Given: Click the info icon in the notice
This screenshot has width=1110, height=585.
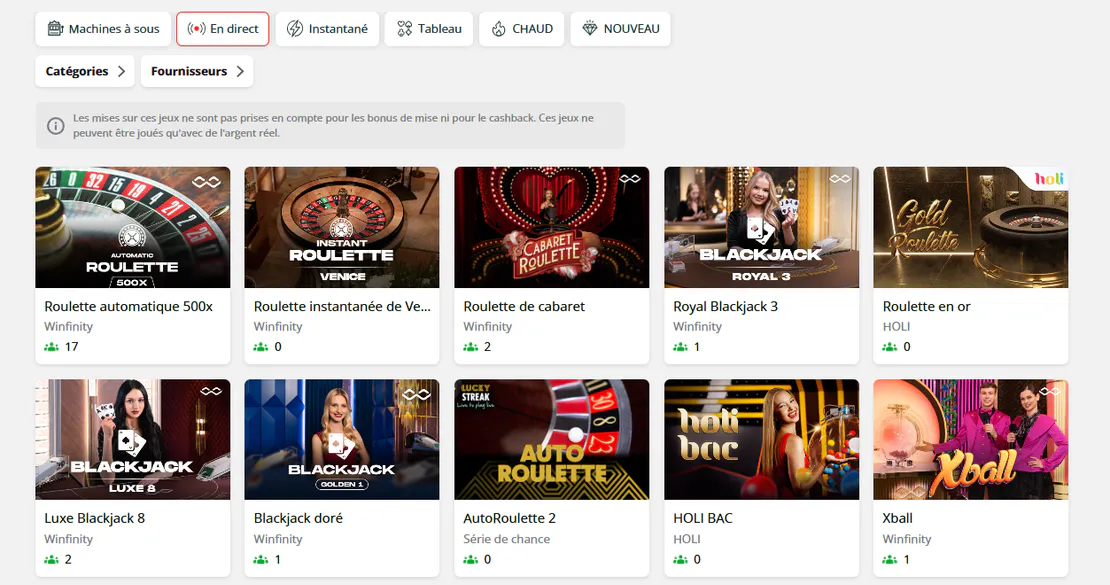Looking at the screenshot, I should click(x=55, y=126).
